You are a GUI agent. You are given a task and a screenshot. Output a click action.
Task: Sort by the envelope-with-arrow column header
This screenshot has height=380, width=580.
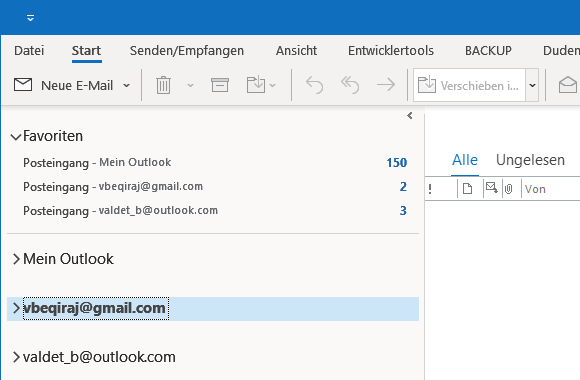pos(492,188)
